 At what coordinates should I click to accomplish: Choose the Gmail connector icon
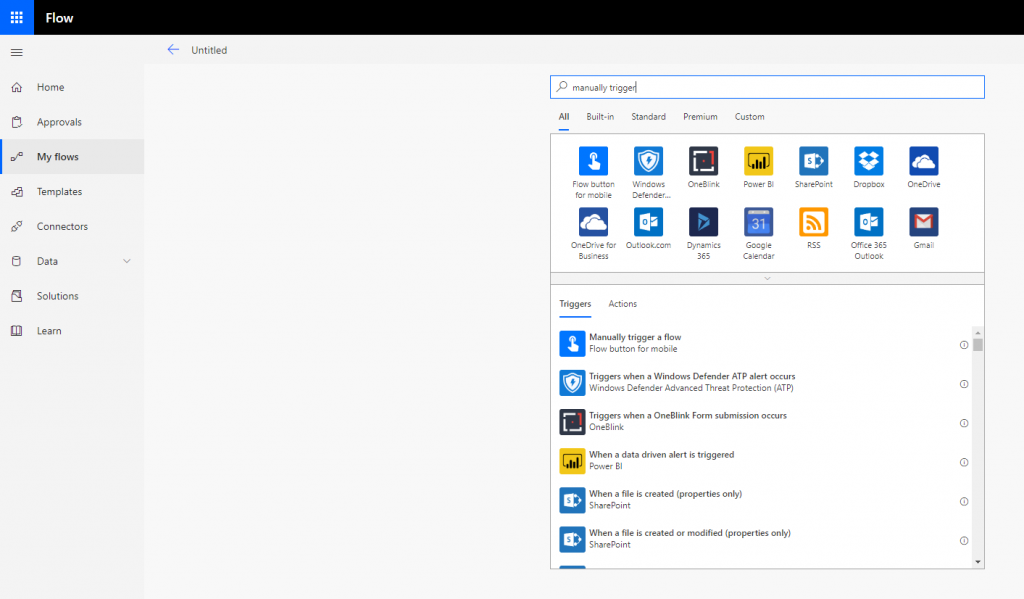click(923, 222)
